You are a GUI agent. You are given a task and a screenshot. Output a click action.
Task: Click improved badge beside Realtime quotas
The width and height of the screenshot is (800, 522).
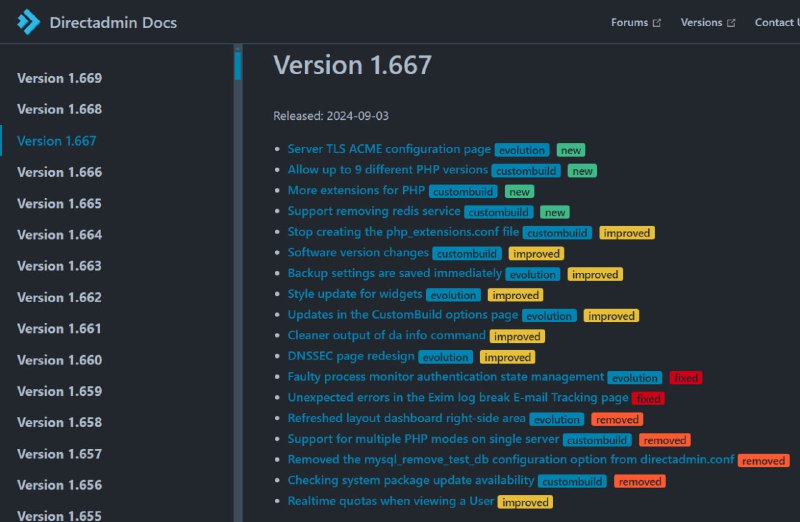(x=526, y=503)
